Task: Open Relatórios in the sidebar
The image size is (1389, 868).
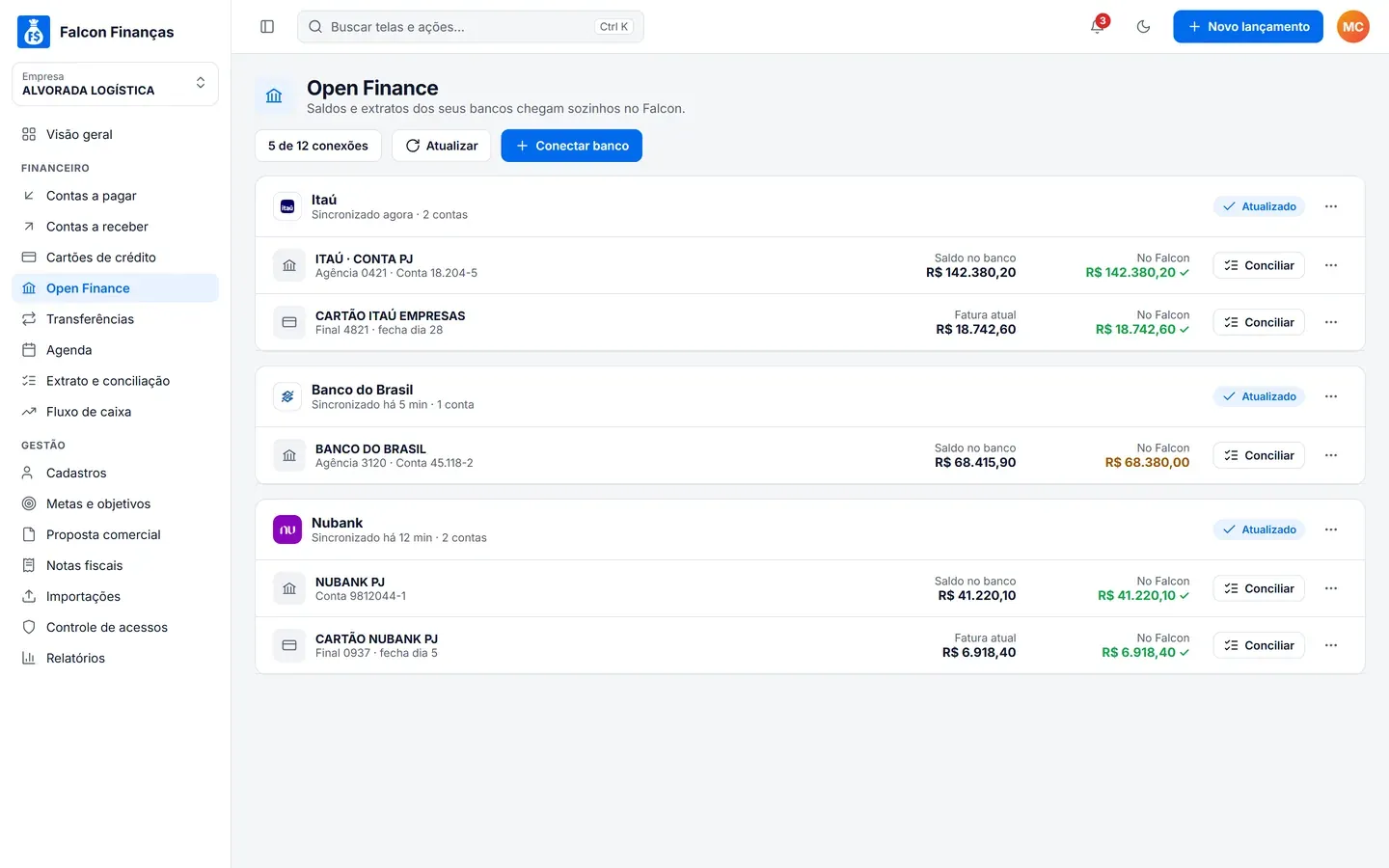Action: 115,658
